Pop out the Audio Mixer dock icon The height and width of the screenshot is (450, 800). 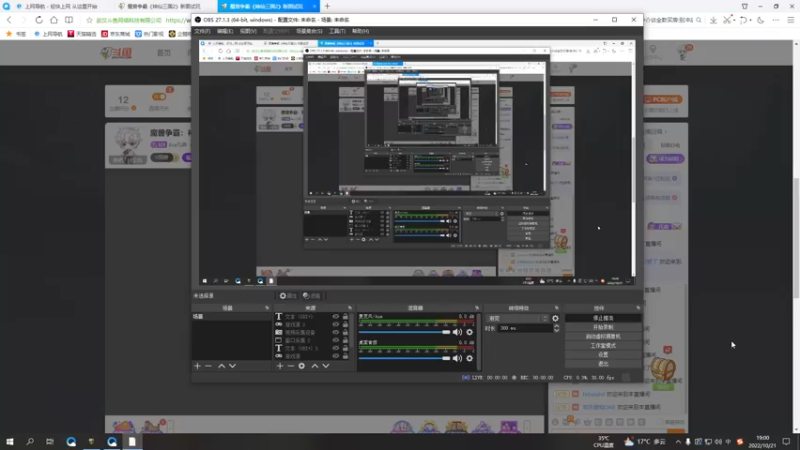tap(477, 308)
